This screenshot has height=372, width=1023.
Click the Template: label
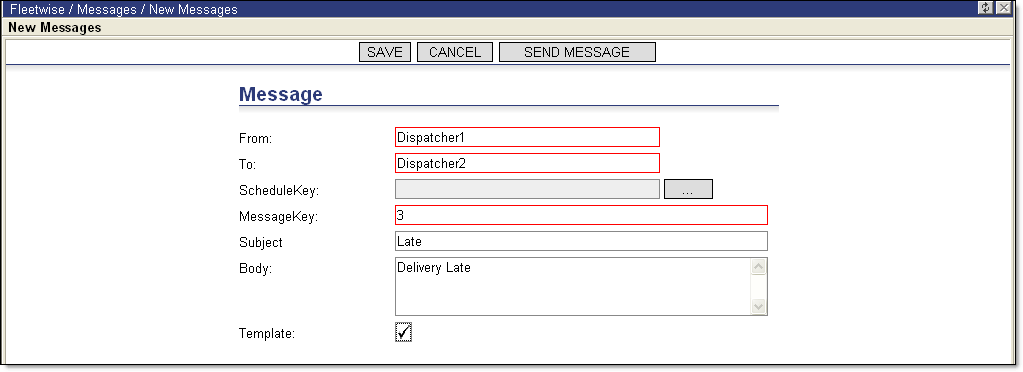[x=267, y=334]
